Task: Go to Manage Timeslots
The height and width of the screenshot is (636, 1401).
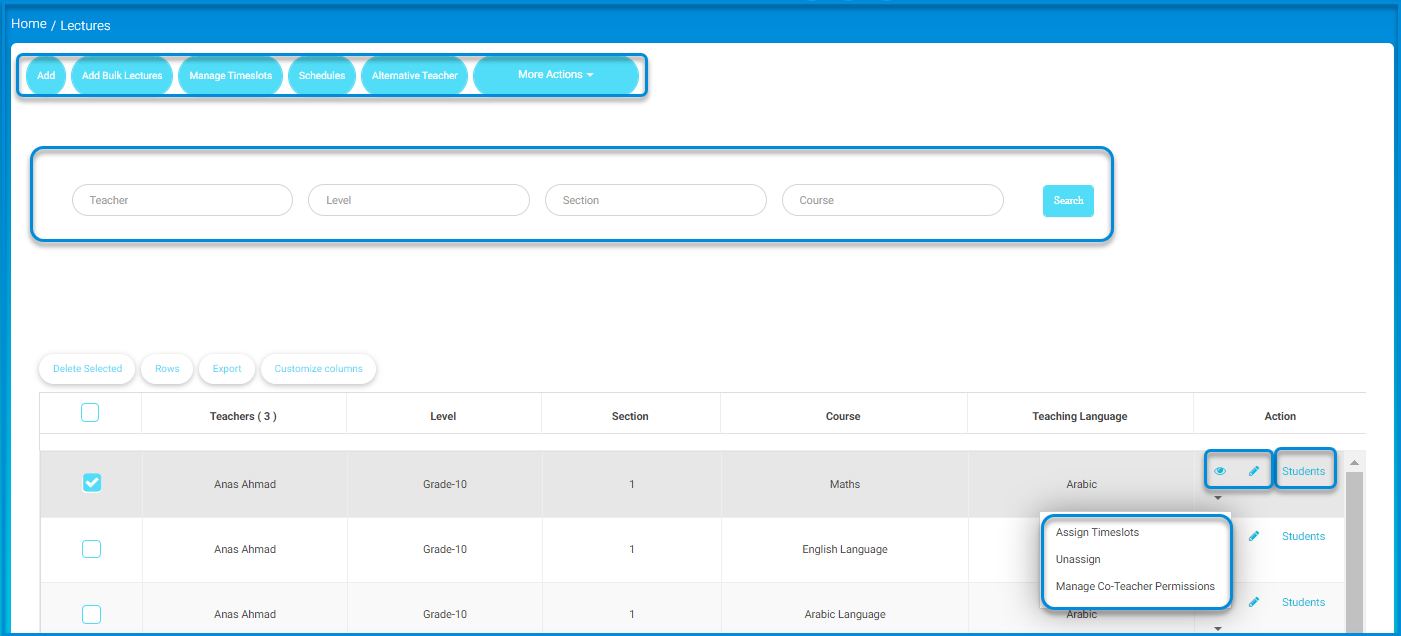Action: 230,76
